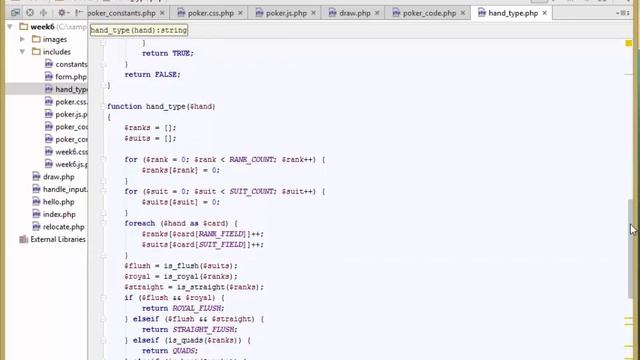Click the STRAIGHT_FLUSH constant in code
This screenshot has width=640, height=360.
click(x=204, y=329)
